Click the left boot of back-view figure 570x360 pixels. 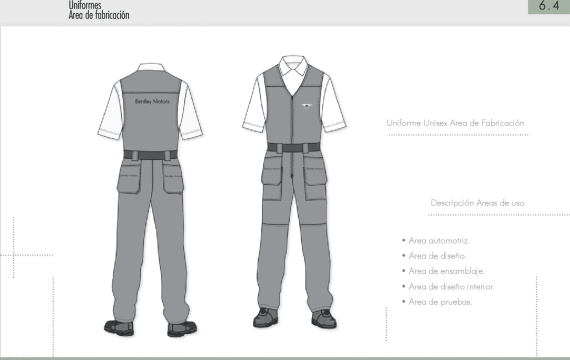tap(119, 327)
